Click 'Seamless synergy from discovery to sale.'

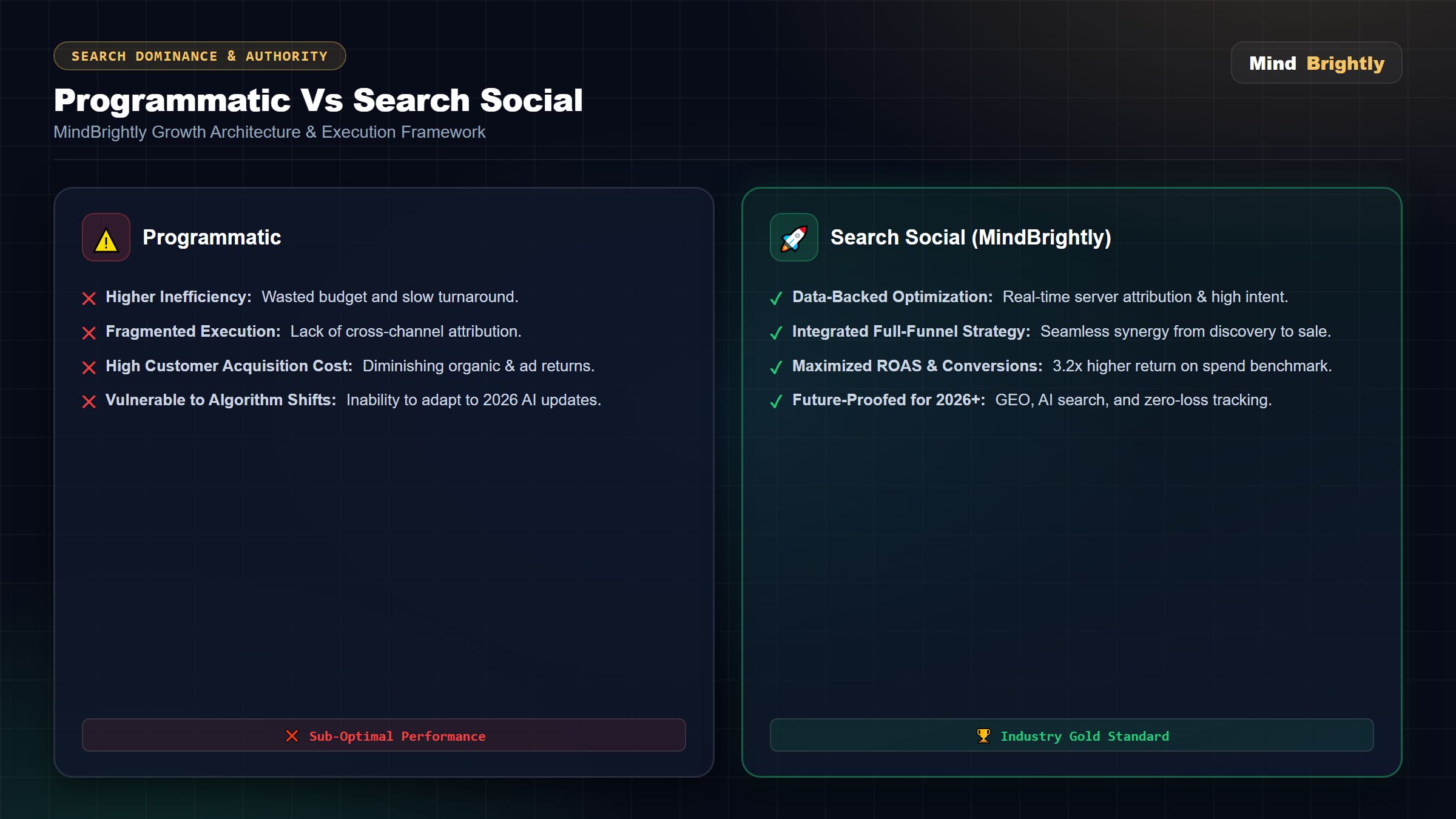(1186, 331)
